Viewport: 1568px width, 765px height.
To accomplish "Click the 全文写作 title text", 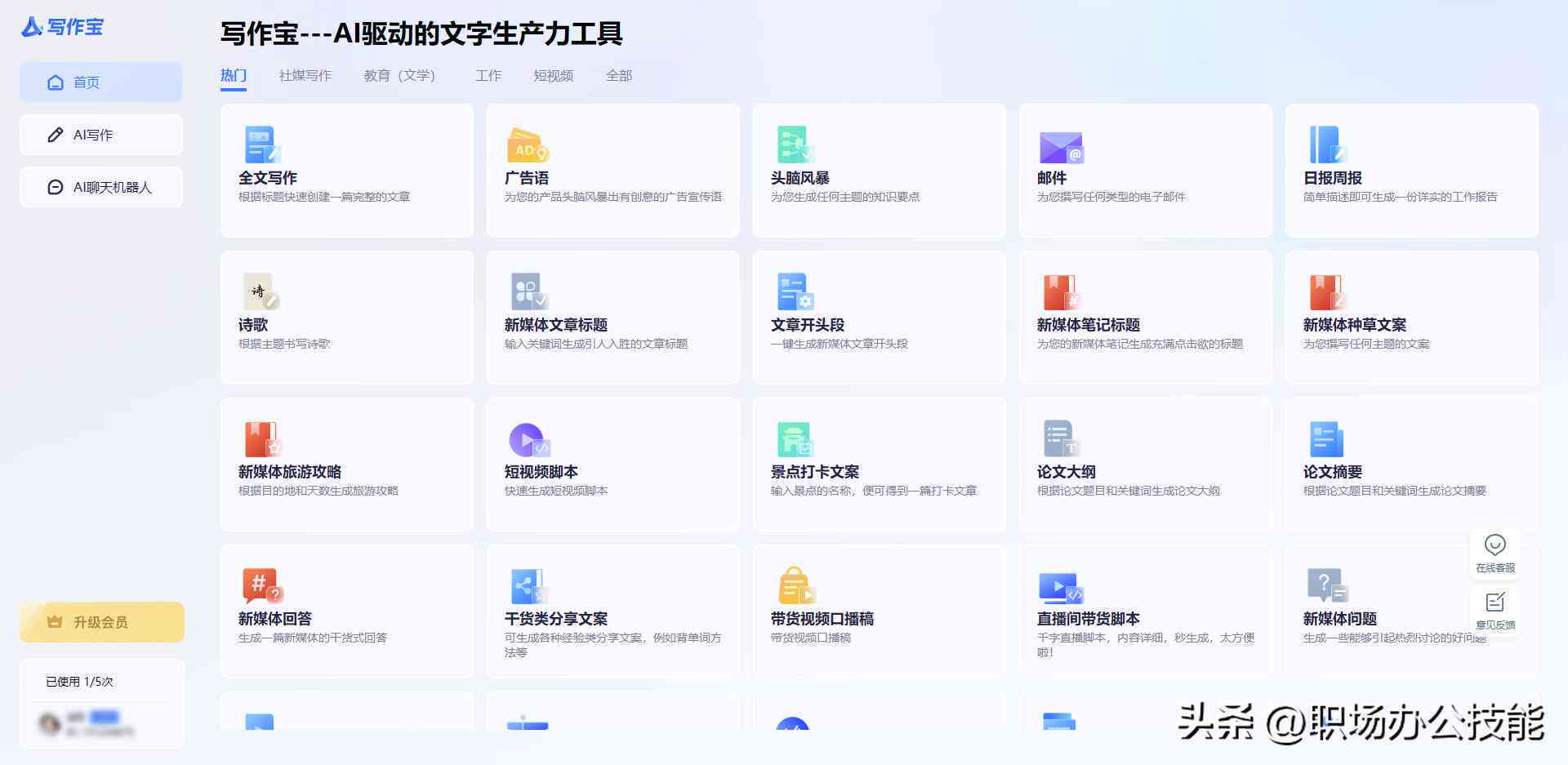I will pyautogui.click(x=268, y=178).
